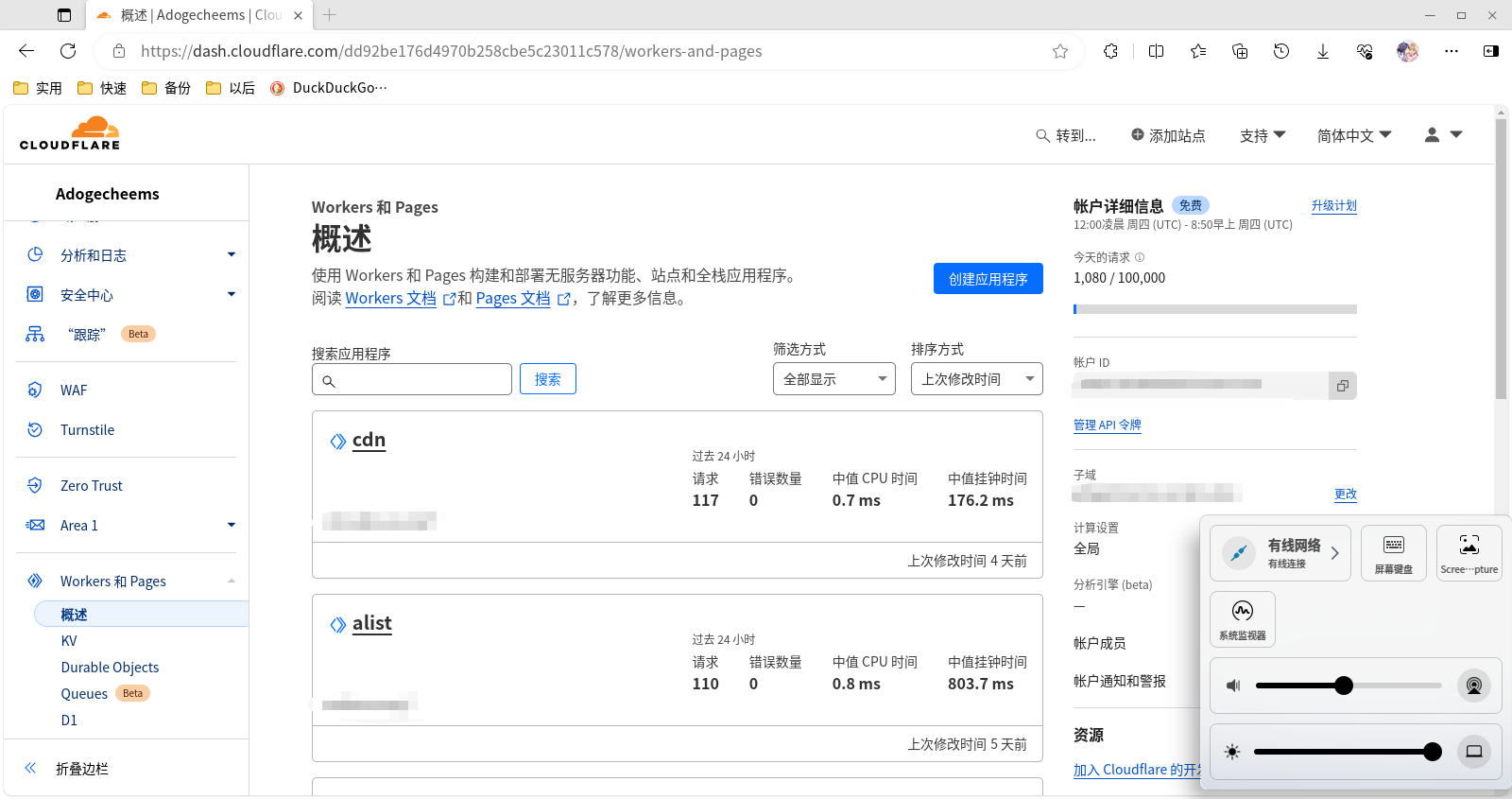The height and width of the screenshot is (799, 1512).
Task: Open the downloads panel
Action: pyautogui.click(x=1323, y=51)
